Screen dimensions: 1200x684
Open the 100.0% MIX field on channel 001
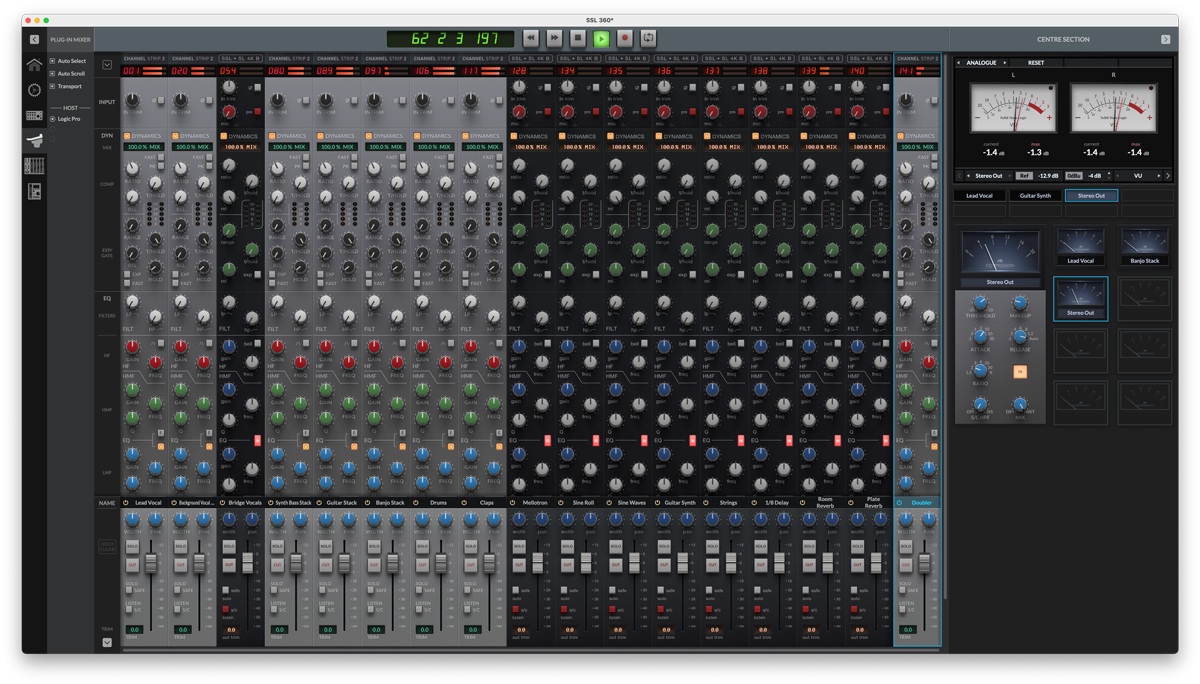[144, 147]
